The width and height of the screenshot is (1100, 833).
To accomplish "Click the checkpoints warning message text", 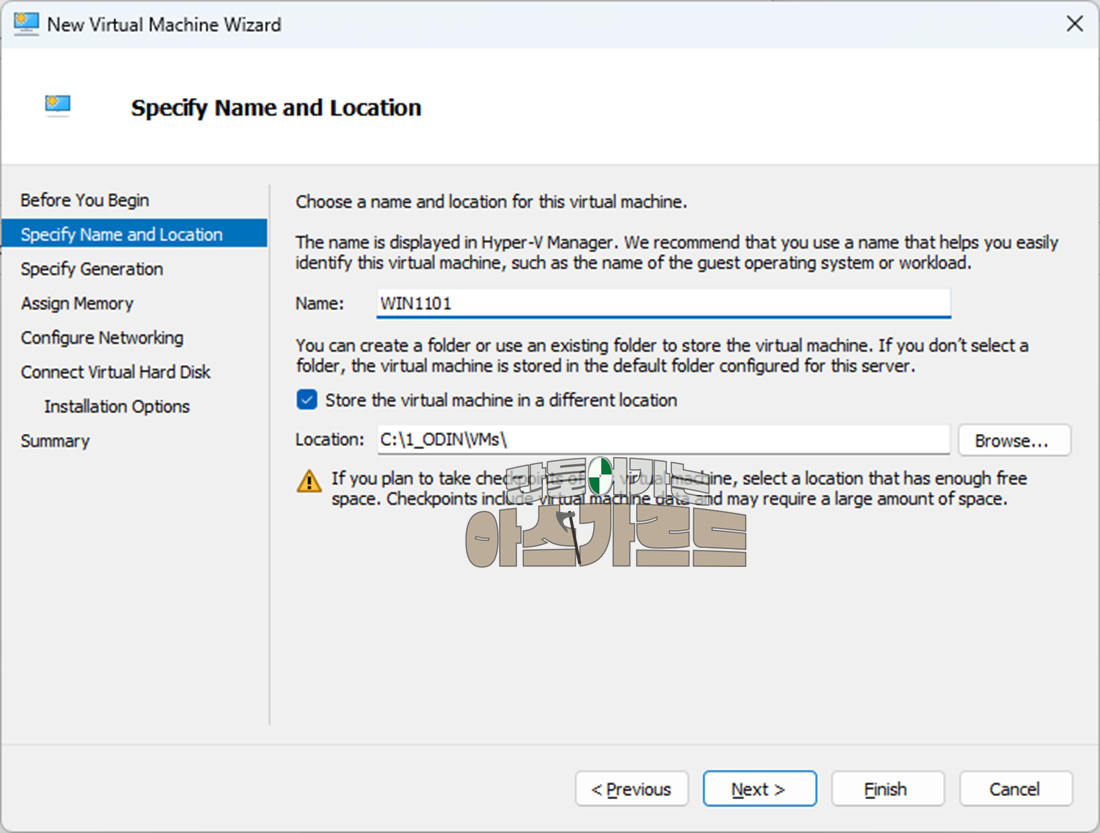I will pyautogui.click(x=679, y=488).
